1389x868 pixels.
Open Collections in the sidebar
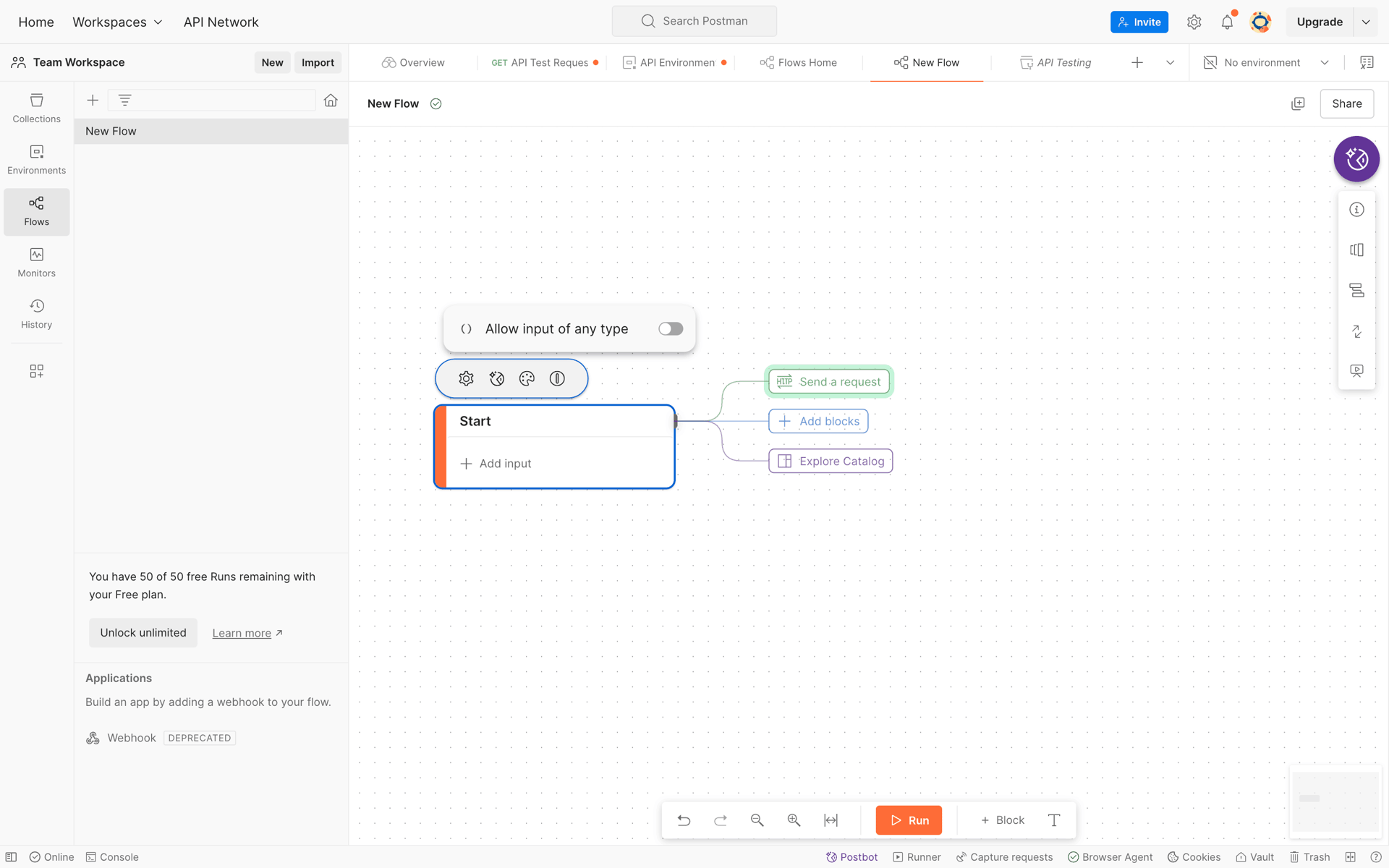point(36,109)
